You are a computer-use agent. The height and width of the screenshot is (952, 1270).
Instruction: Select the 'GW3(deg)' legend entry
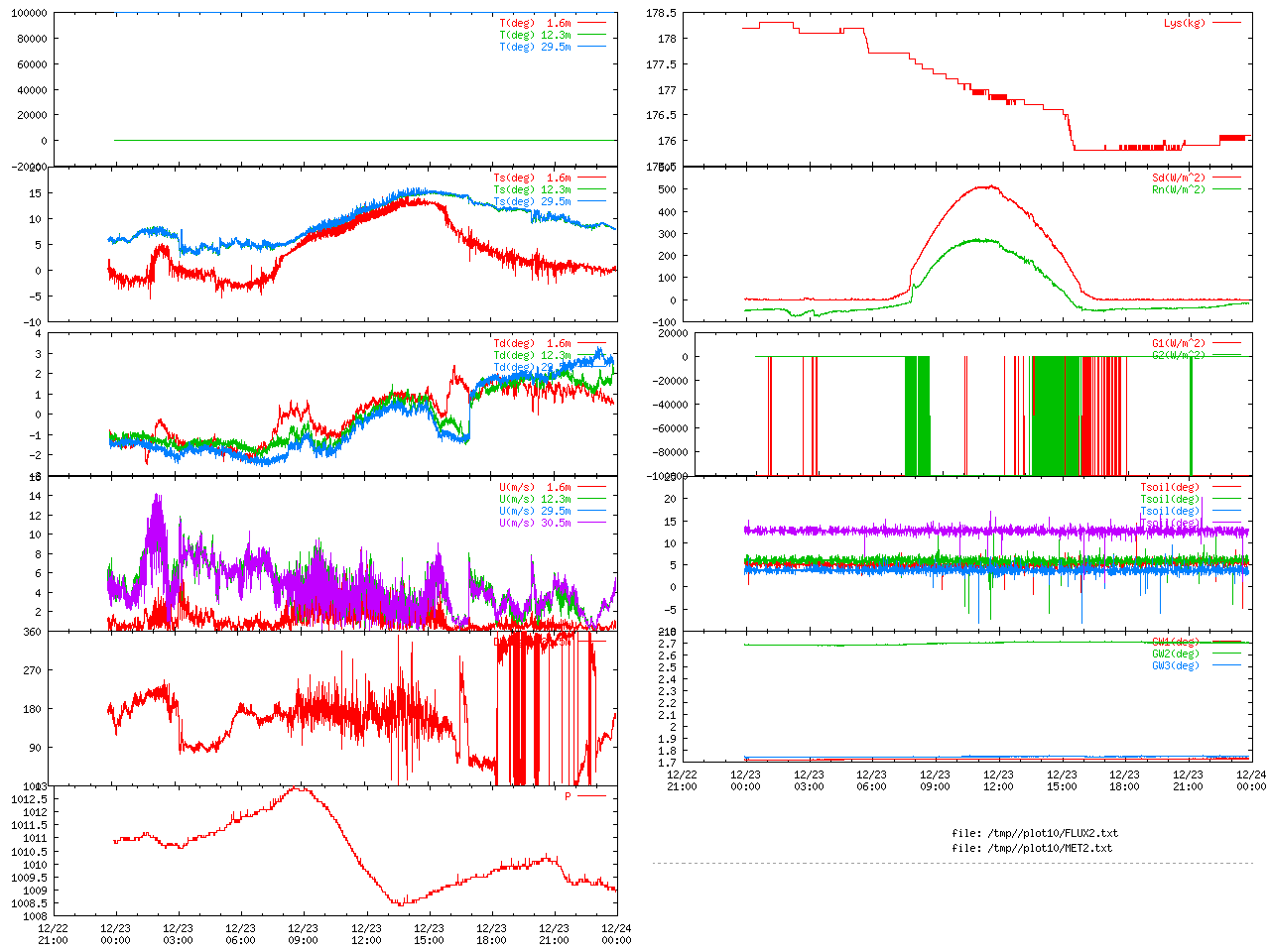[1176, 666]
